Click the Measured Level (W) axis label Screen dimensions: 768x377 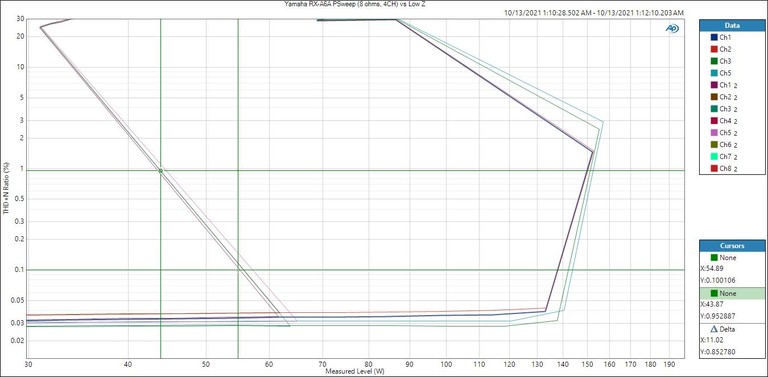[355, 372]
